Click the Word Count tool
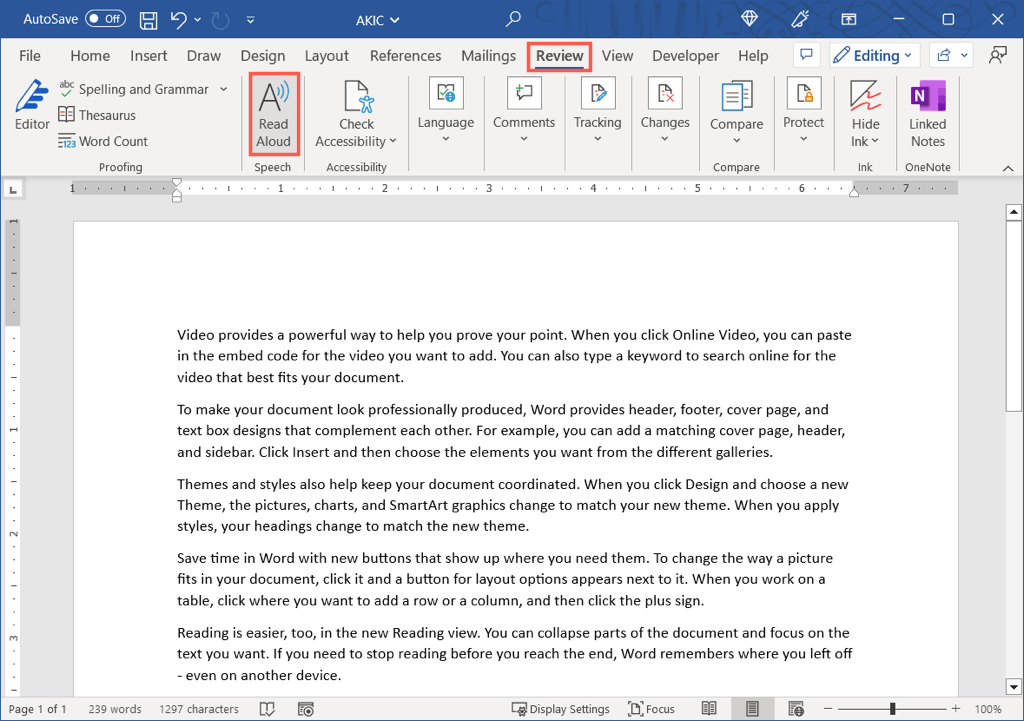The image size is (1024, 721). point(103,141)
